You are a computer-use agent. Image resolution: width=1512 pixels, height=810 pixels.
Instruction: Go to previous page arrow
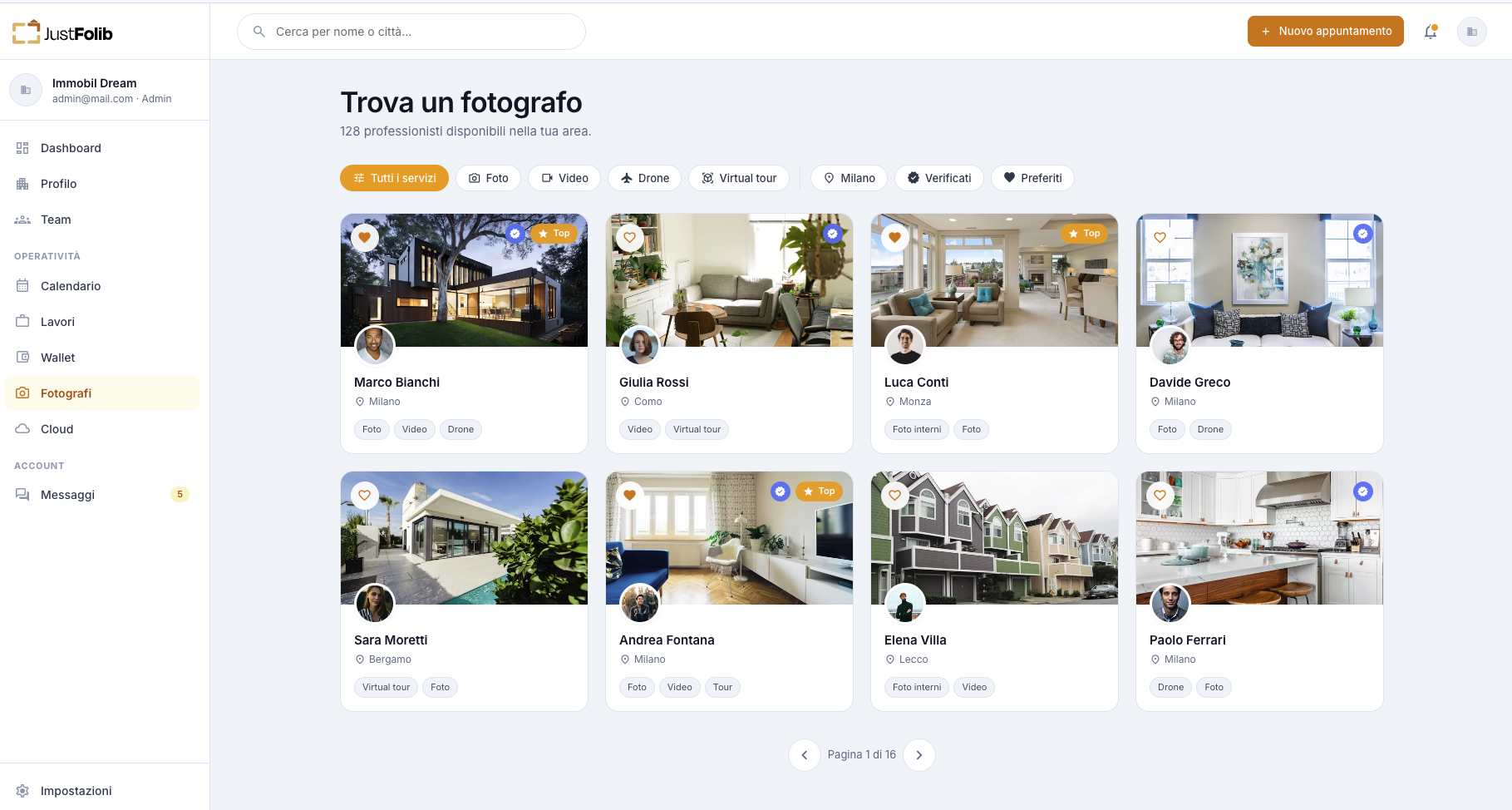coord(804,755)
